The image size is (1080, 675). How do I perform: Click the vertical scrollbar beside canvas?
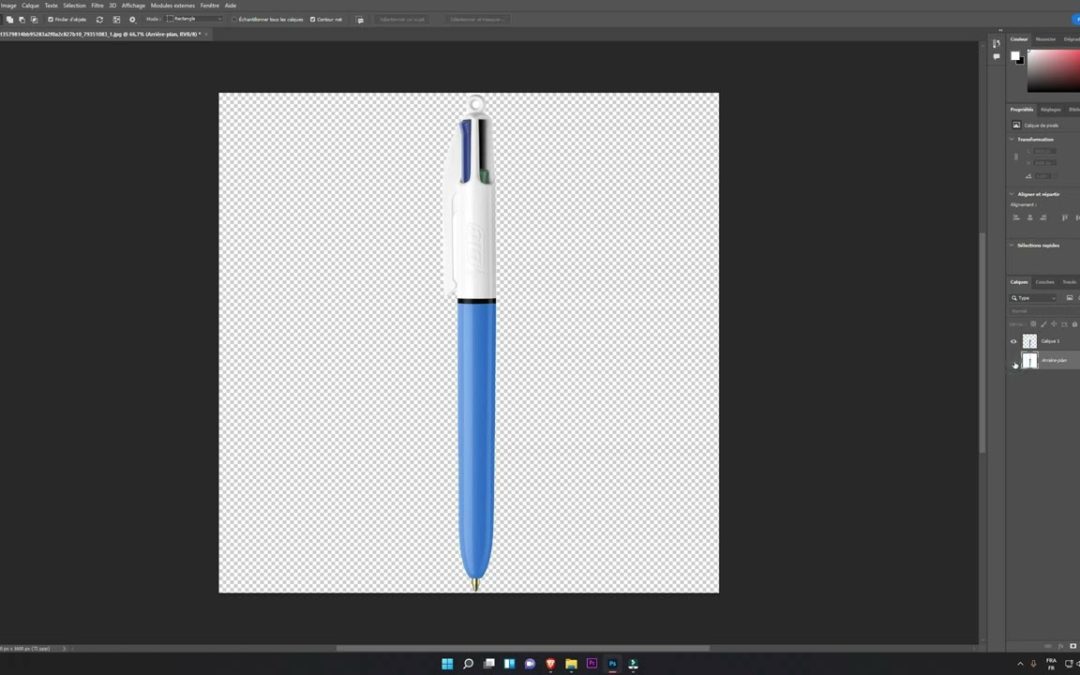(x=983, y=342)
